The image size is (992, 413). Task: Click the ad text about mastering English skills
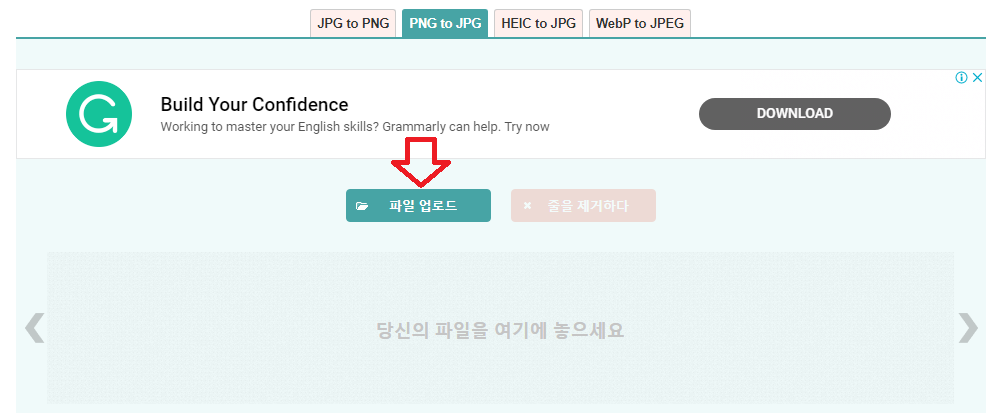point(355,126)
